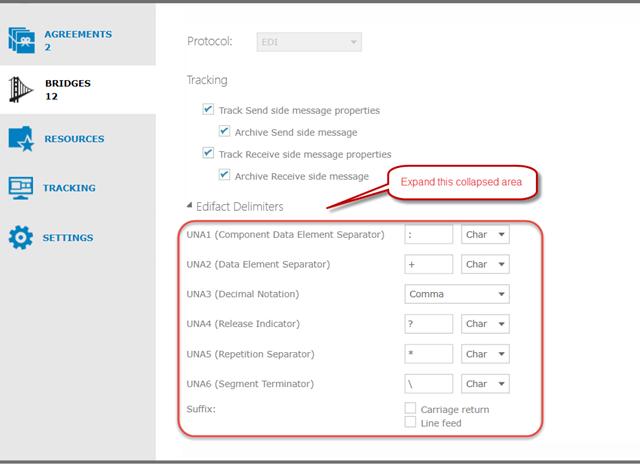Enable Line feed suffix checkbox
The image size is (640, 464).
tap(410, 422)
